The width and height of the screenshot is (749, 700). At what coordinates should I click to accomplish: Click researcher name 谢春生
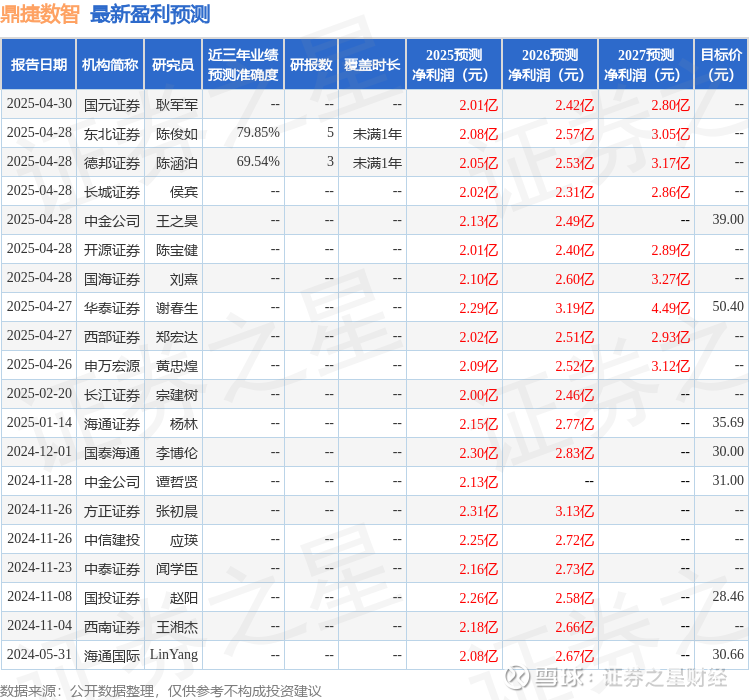177,308
